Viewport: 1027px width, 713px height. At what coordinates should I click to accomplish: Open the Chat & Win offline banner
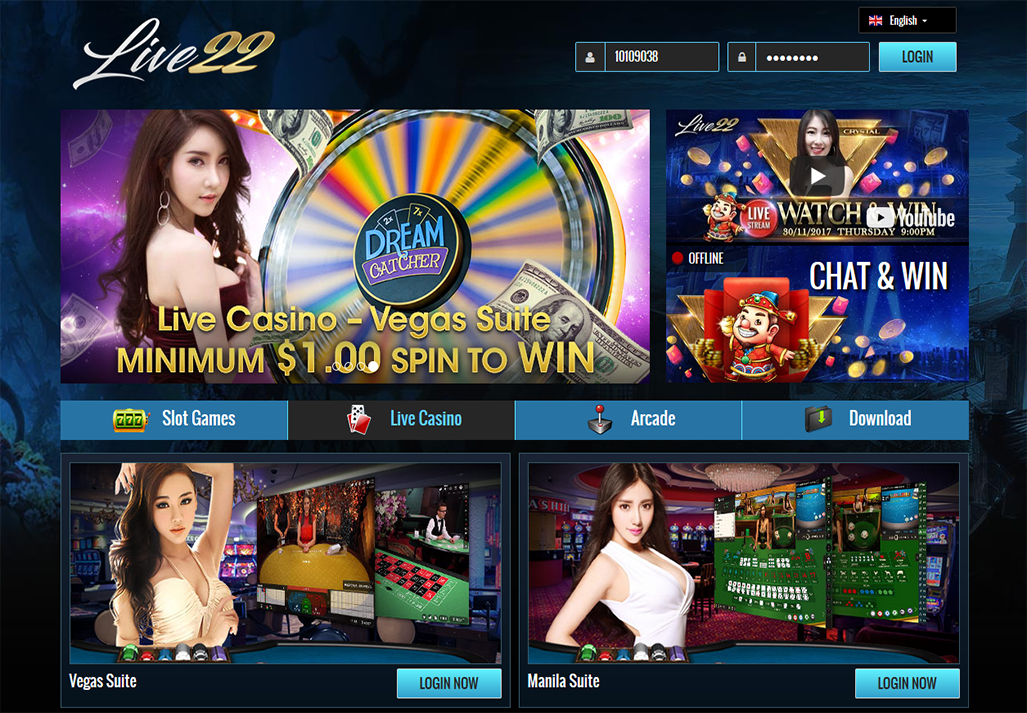point(817,315)
